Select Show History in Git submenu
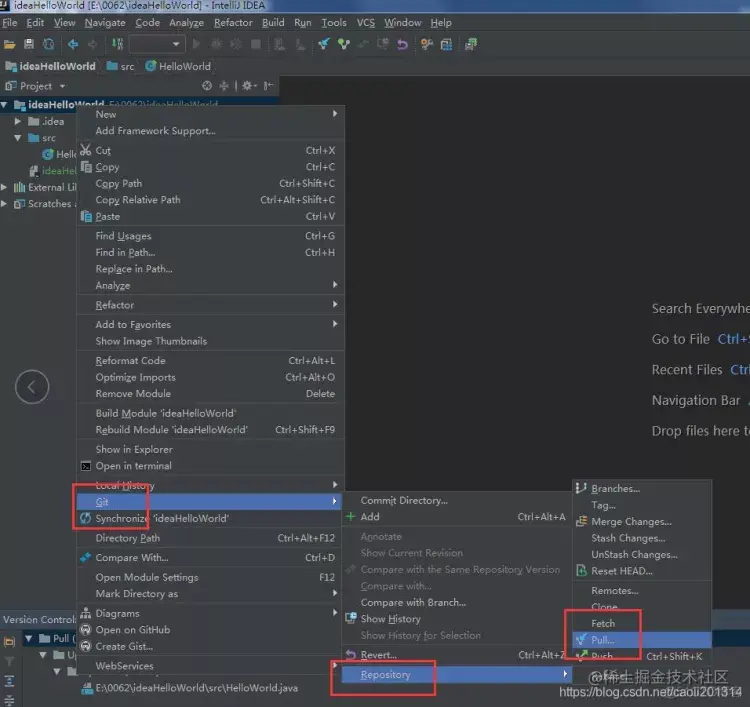Viewport: 750px width, 707px height. point(457,619)
